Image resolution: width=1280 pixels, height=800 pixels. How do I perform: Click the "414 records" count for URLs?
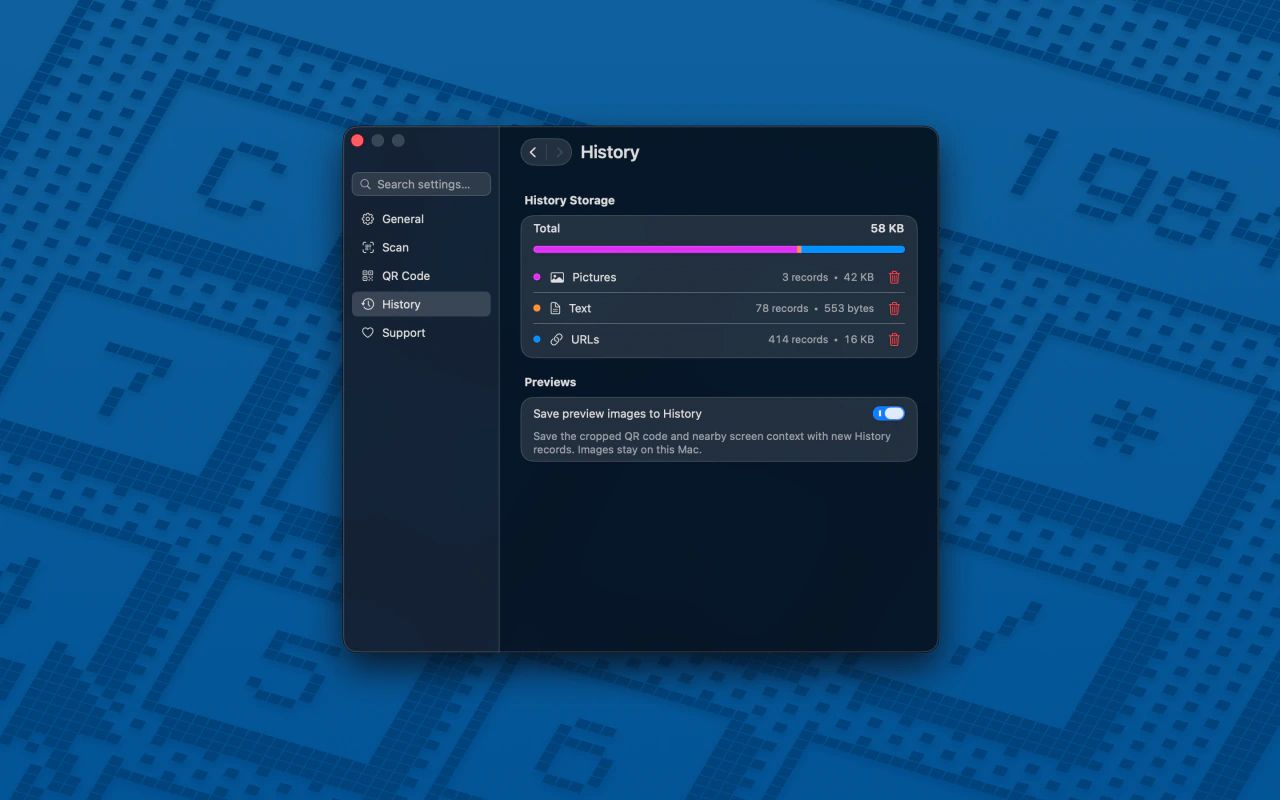coord(798,339)
